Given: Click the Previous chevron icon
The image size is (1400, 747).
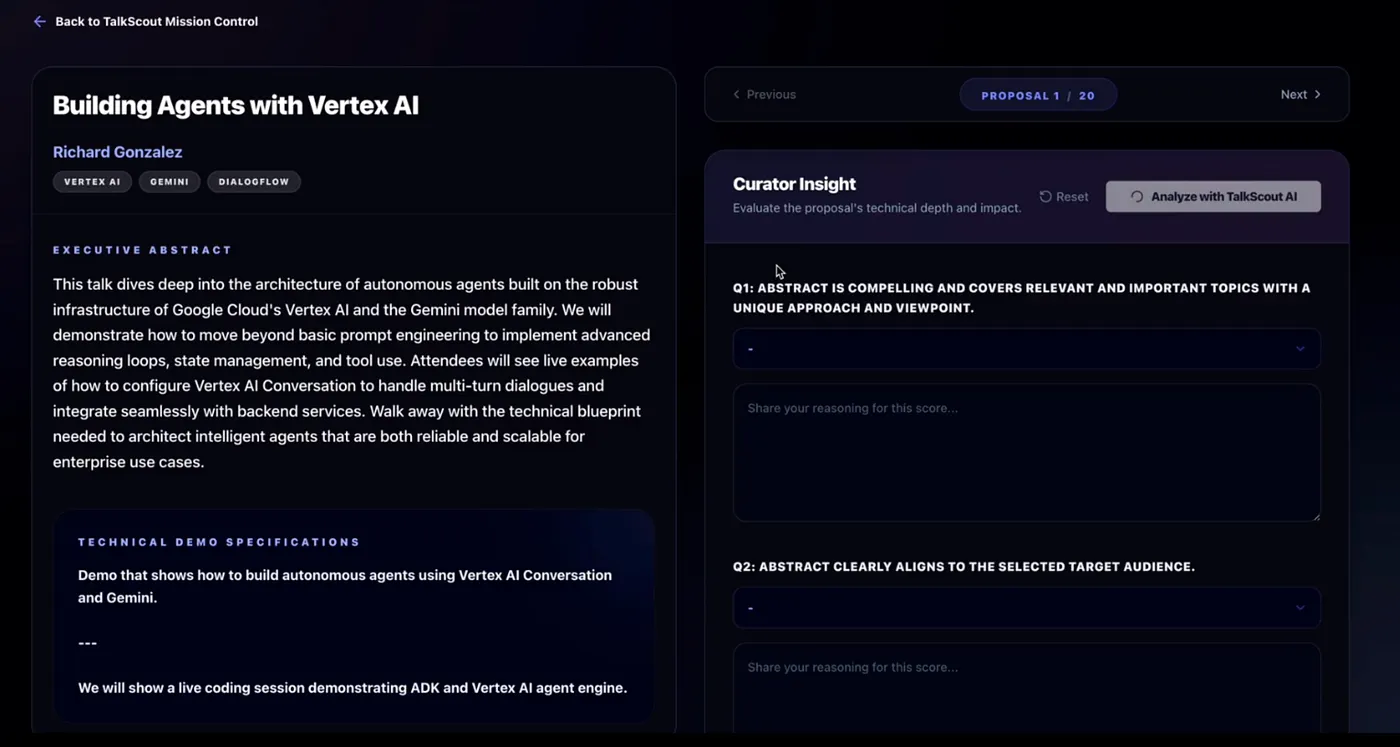Looking at the screenshot, I should [737, 94].
